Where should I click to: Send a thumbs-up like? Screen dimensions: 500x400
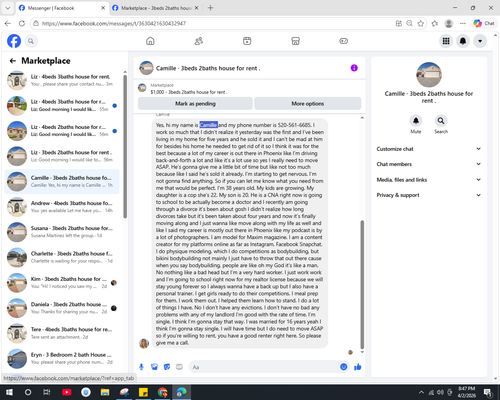[358, 367]
